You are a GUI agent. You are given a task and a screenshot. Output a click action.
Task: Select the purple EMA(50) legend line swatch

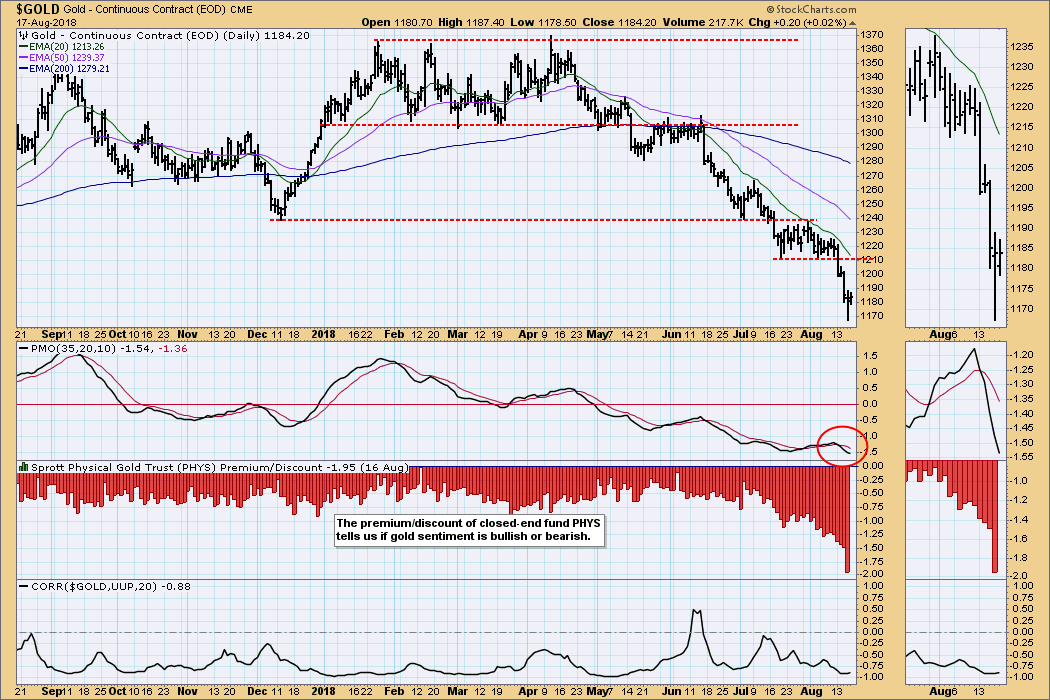[x=24, y=58]
